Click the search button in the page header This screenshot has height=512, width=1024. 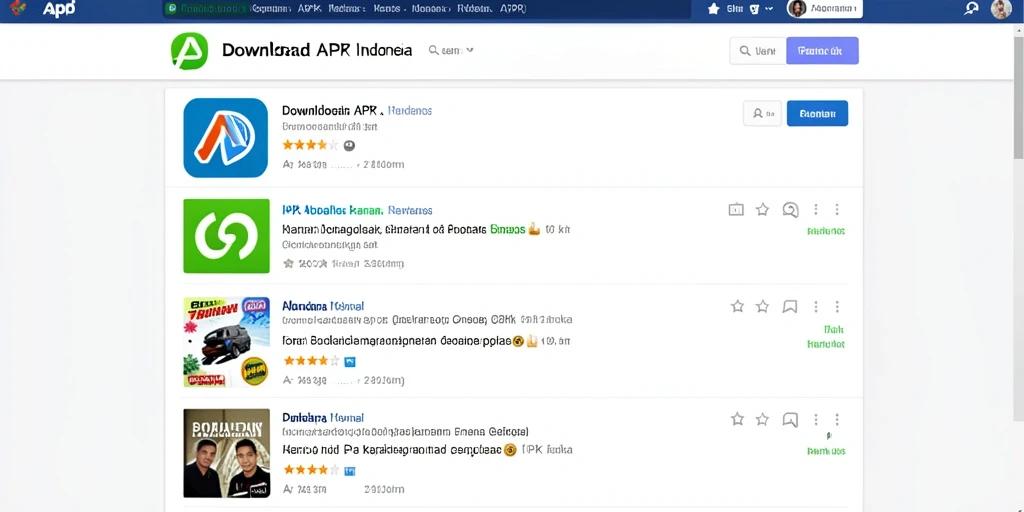pyautogui.click(x=758, y=50)
